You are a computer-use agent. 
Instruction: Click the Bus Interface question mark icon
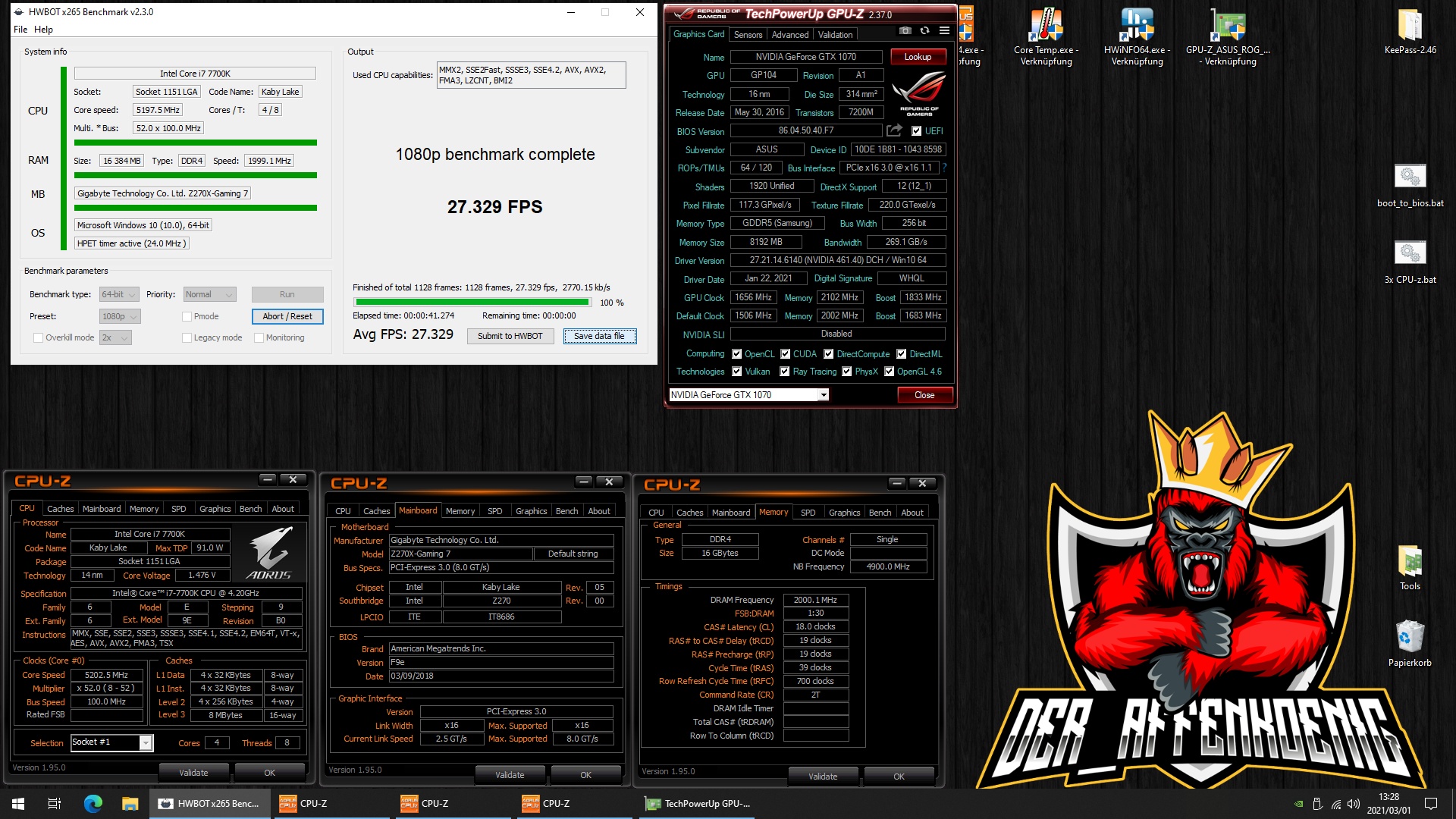coord(944,168)
